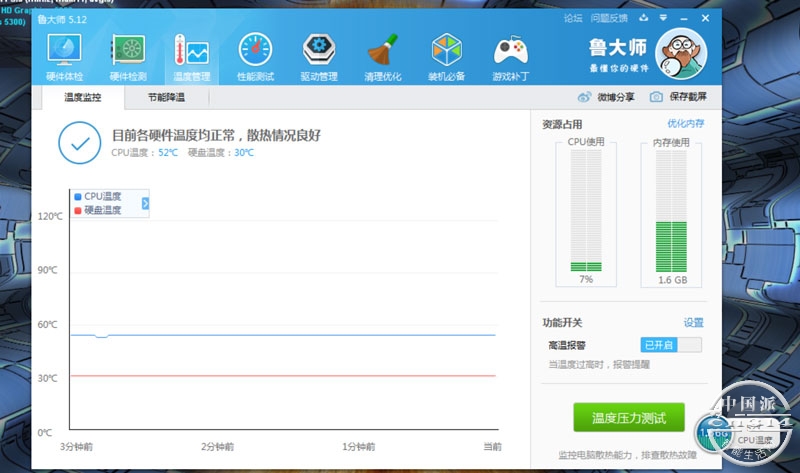Open 游戏补丁 game patches
The width and height of the screenshot is (800, 473).
point(510,57)
